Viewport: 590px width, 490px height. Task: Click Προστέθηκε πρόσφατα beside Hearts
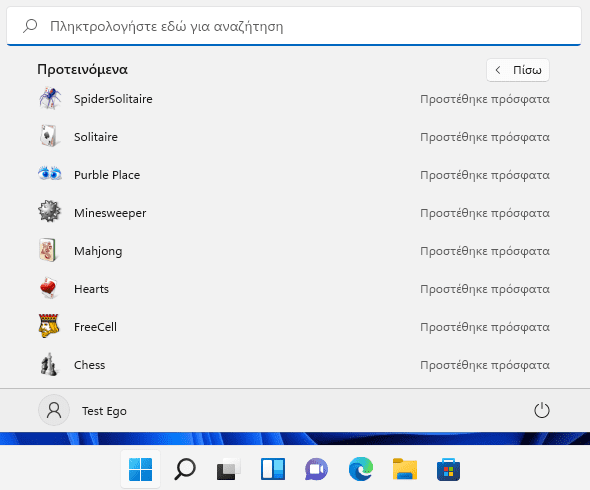click(485, 289)
